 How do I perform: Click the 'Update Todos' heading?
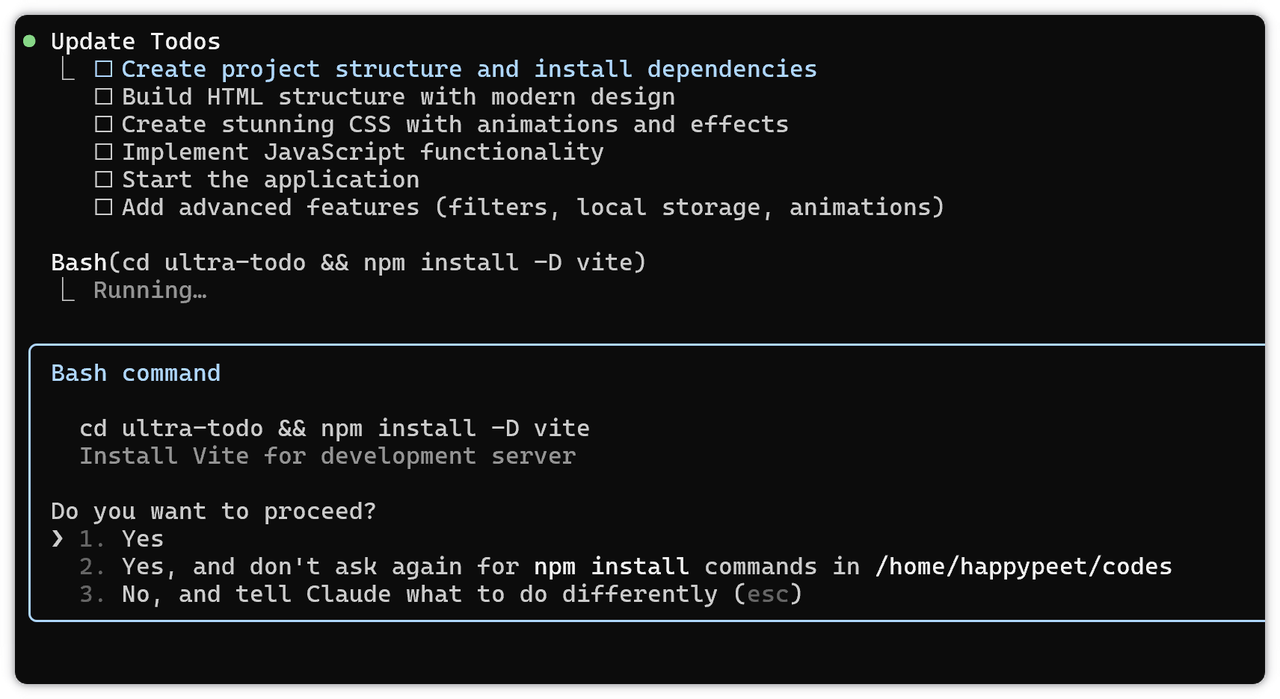(x=135, y=41)
